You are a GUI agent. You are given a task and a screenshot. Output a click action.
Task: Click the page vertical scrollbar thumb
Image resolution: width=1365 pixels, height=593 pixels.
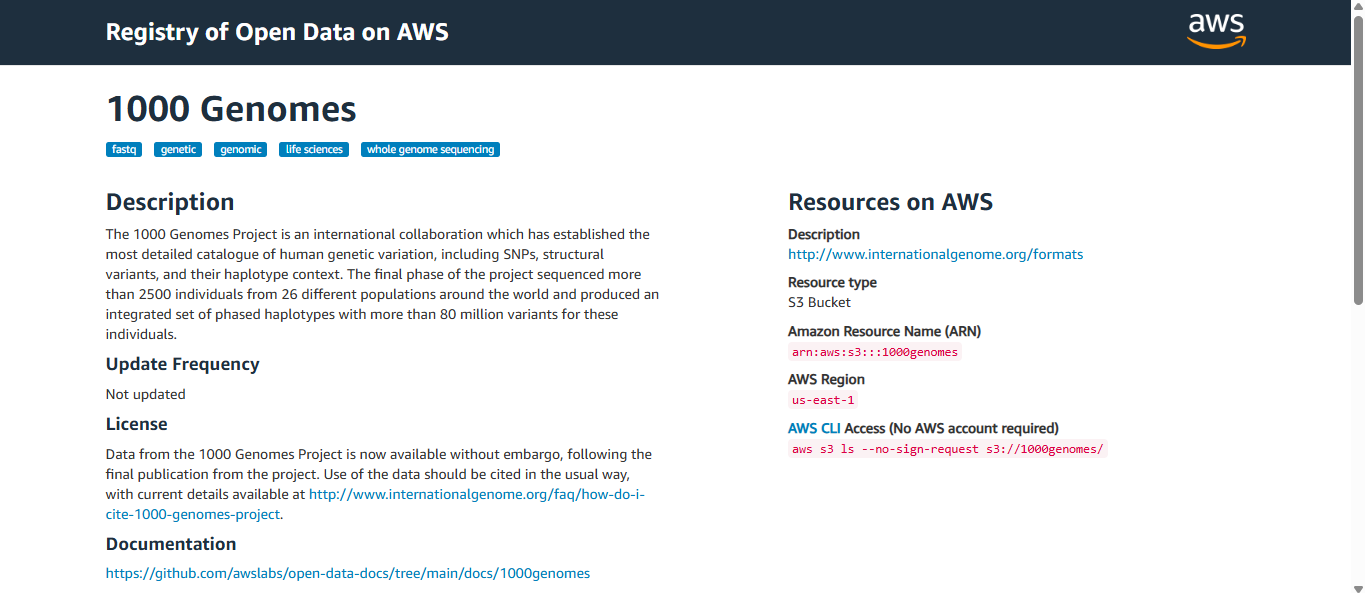click(1357, 160)
